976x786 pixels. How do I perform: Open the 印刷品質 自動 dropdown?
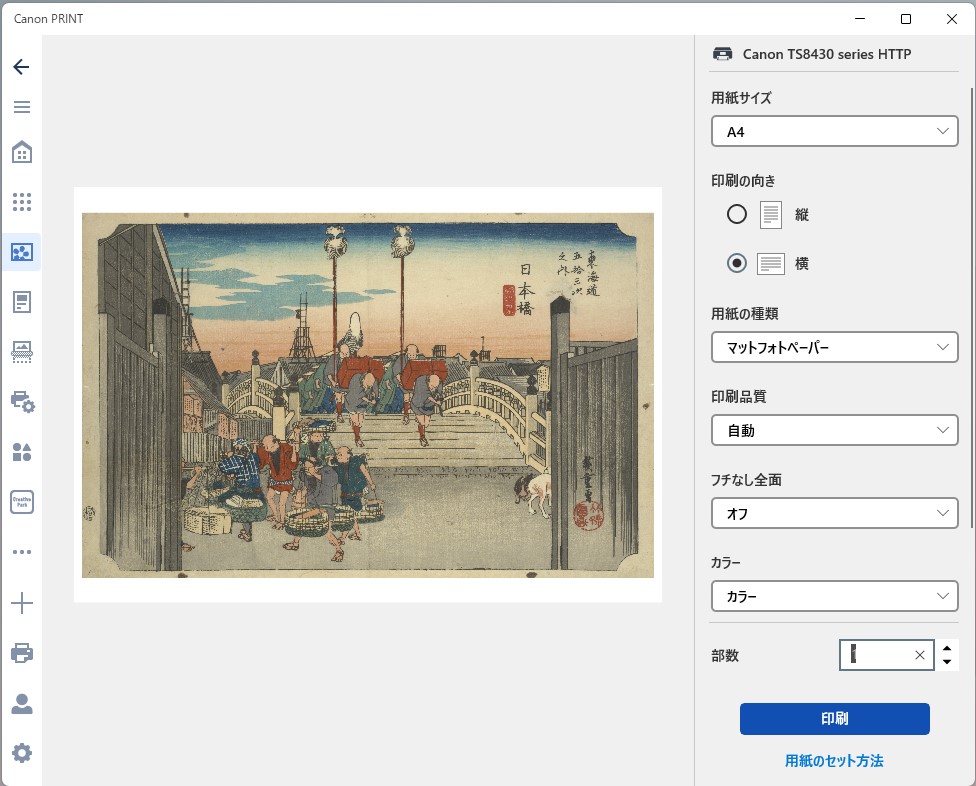point(834,431)
